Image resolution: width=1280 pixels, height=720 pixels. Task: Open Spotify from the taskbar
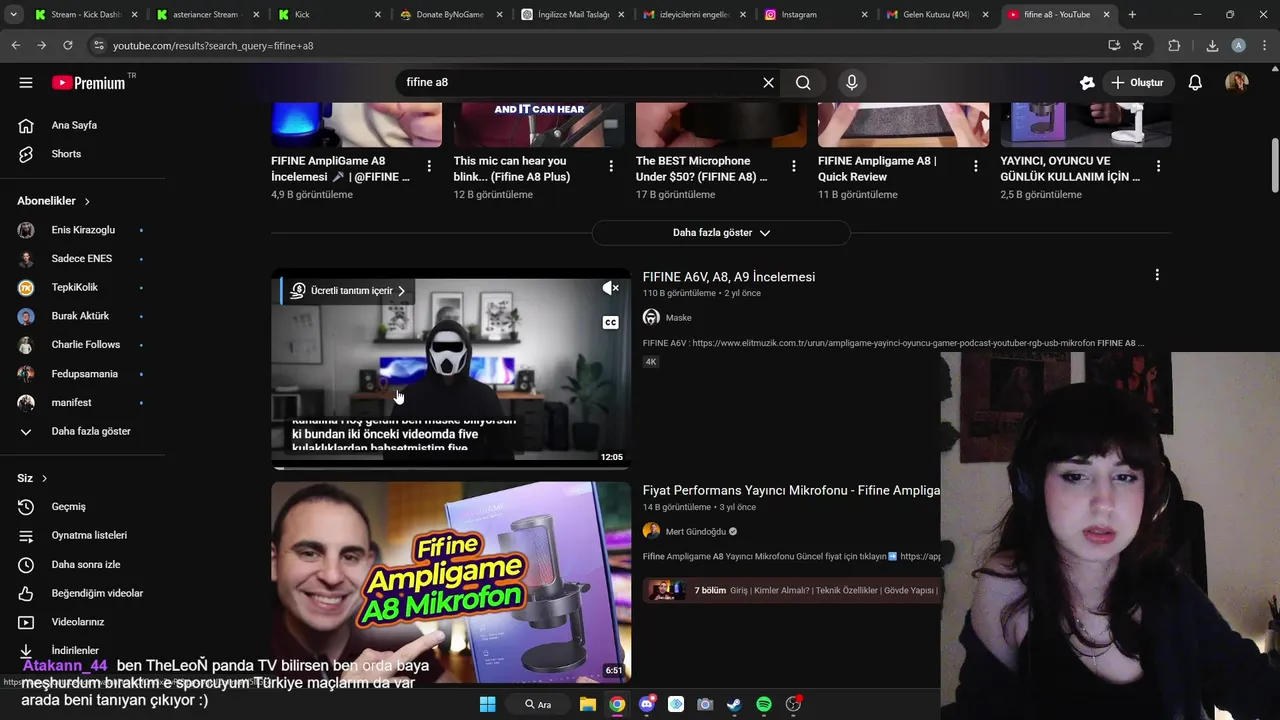coord(764,704)
